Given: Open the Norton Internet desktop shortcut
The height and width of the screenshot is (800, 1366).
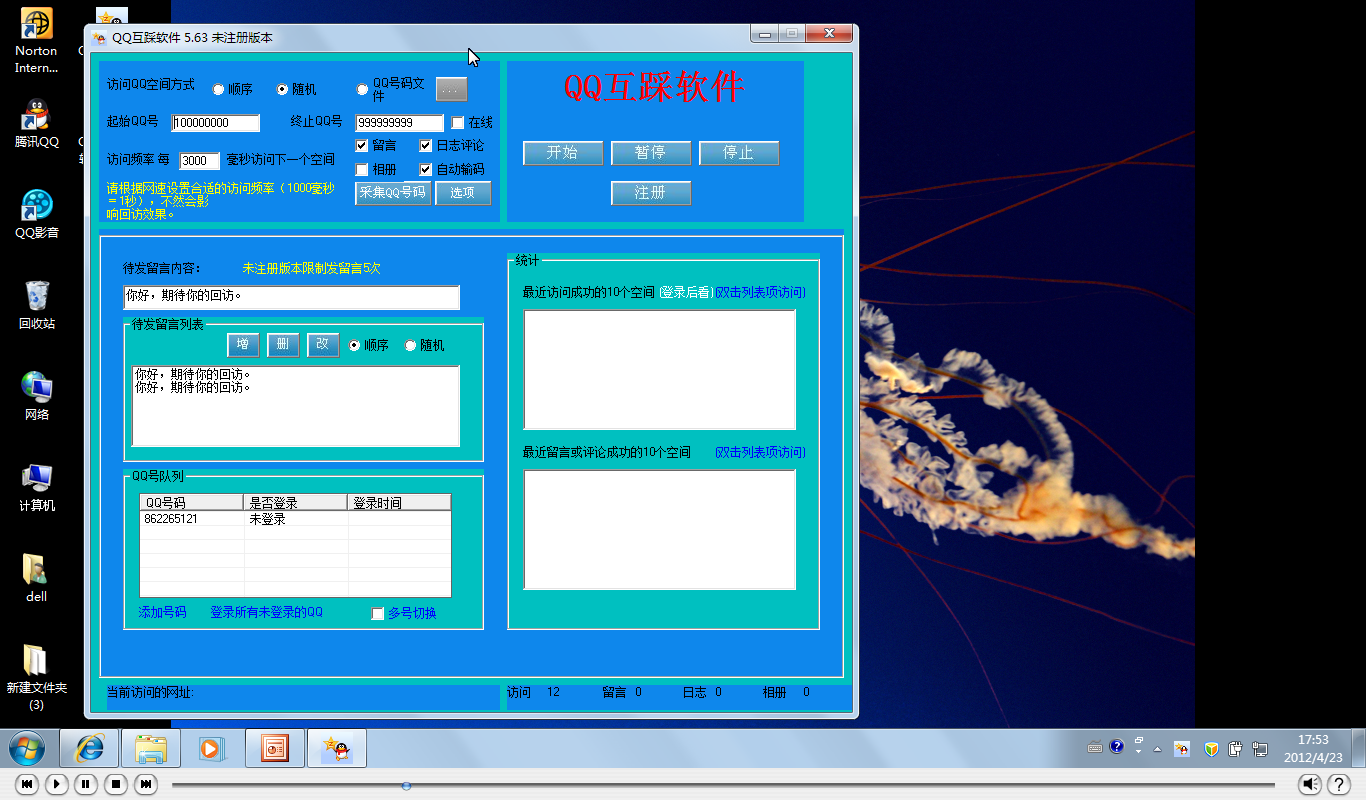Looking at the screenshot, I should [x=37, y=41].
